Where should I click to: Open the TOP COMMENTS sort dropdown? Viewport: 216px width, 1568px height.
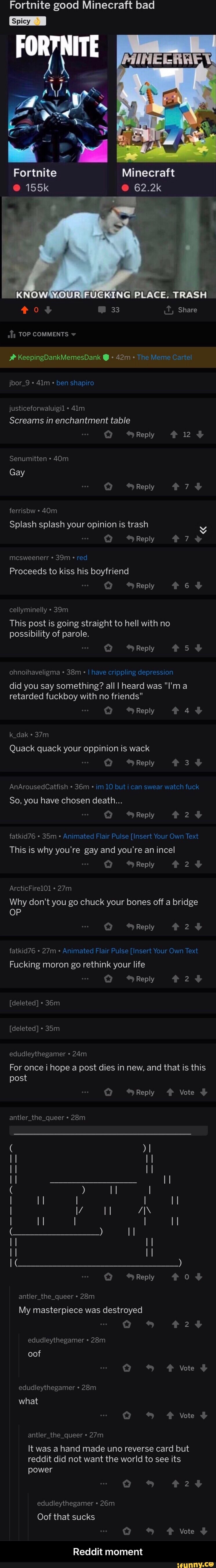tap(42, 334)
